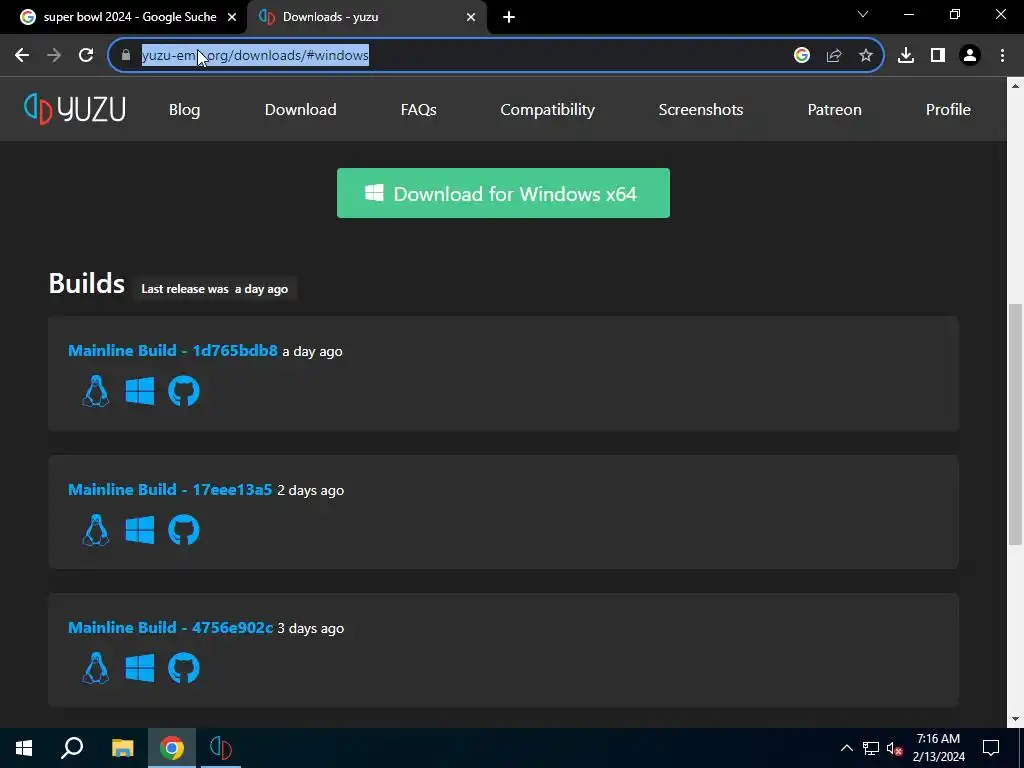Reload the current page
Viewport: 1024px width, 768px height.
(86, 56)
